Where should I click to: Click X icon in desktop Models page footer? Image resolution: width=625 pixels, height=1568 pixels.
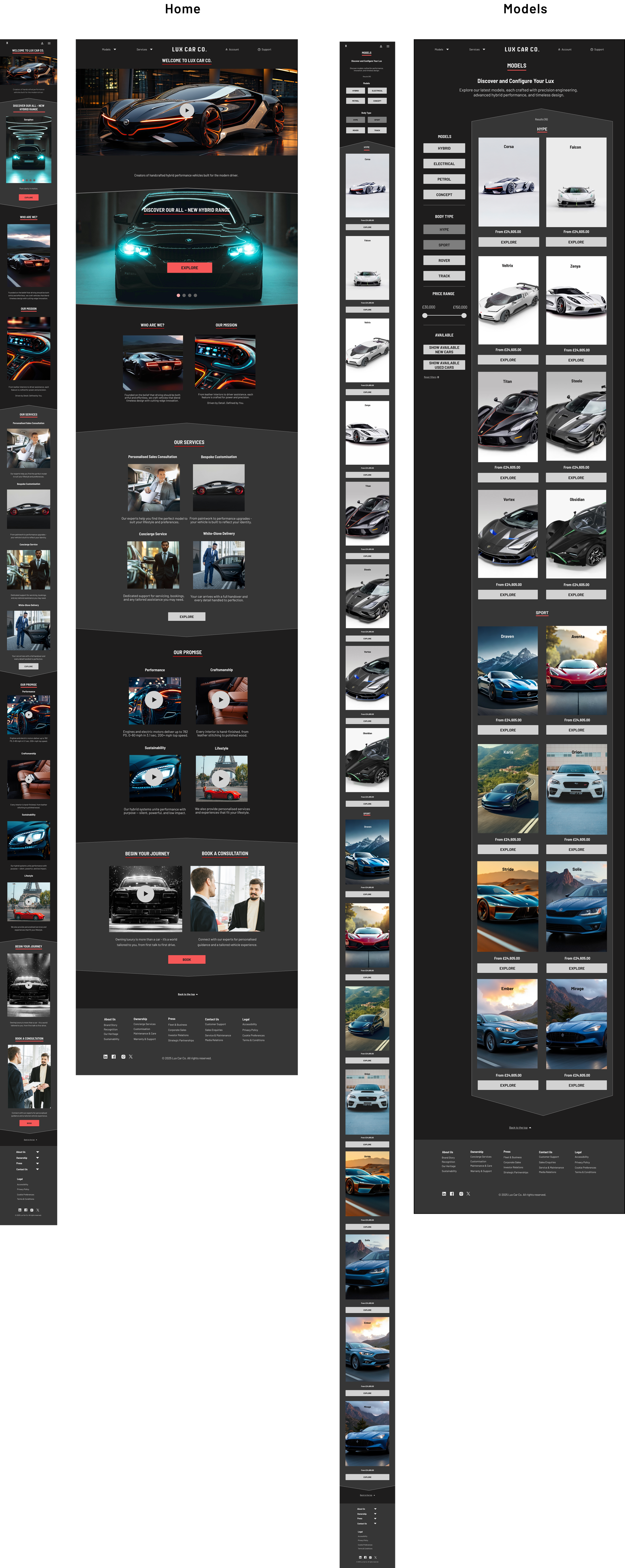tap(468, 1194)
